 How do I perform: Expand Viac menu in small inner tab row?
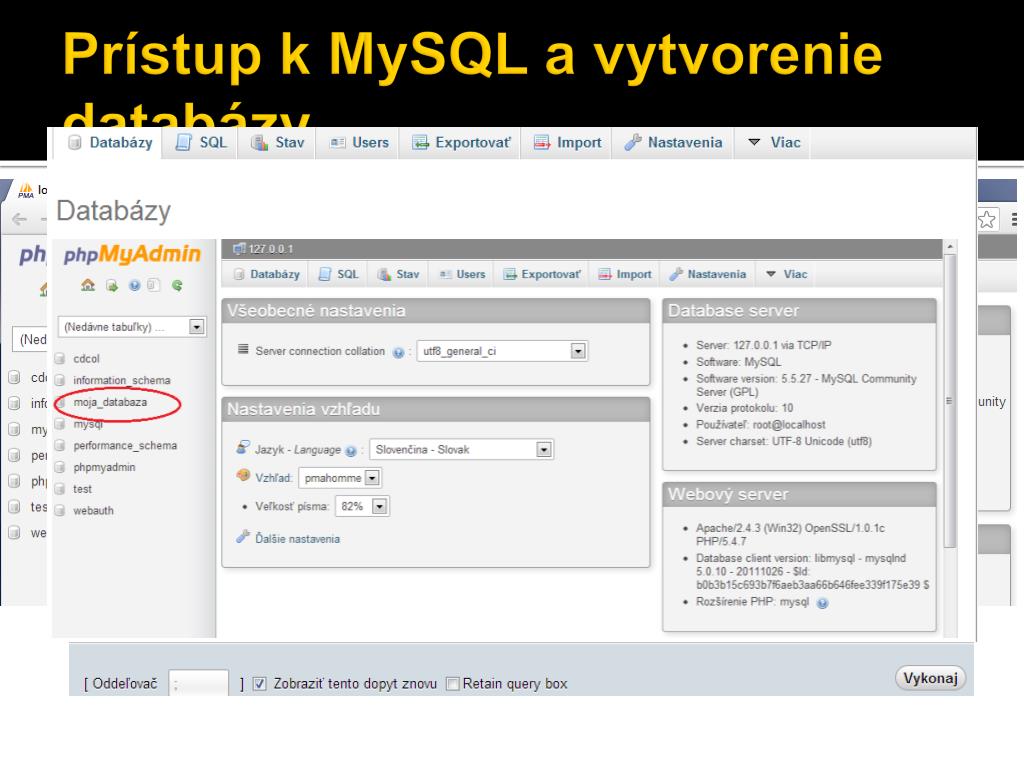[787, 274]
